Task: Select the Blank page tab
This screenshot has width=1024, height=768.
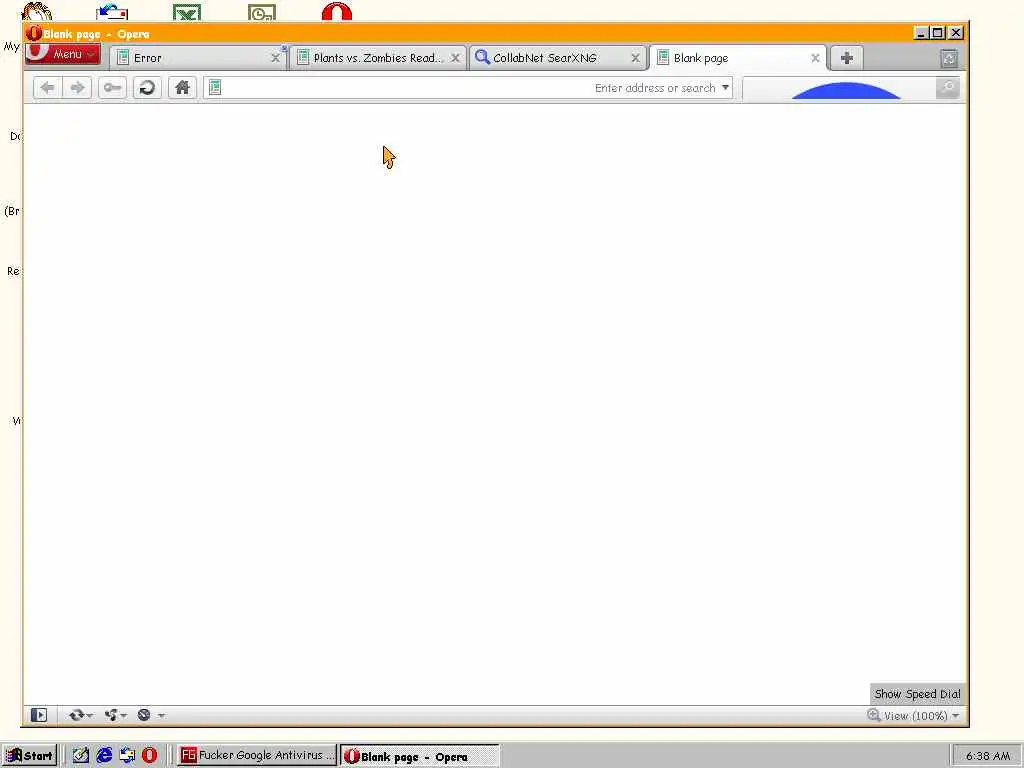Action: point(739,57)
